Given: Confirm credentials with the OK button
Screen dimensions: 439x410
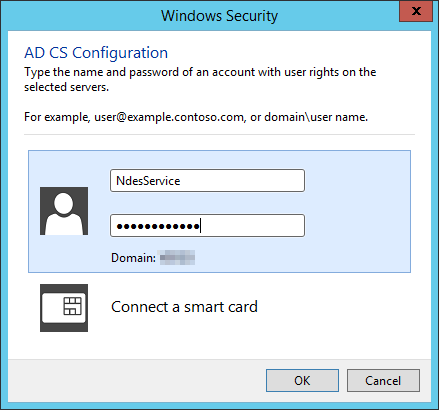Looking at the screenshot, I should pyautogui.click(x=302, y=380).
